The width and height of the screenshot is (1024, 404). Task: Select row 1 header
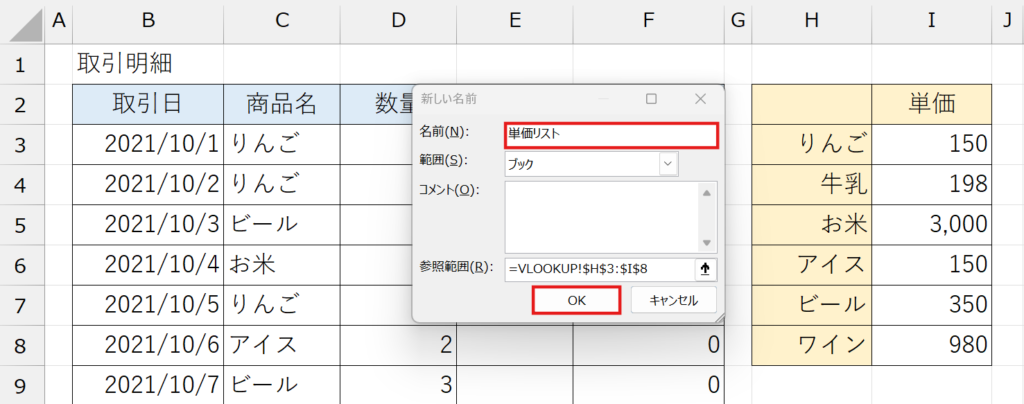[23, 64]
